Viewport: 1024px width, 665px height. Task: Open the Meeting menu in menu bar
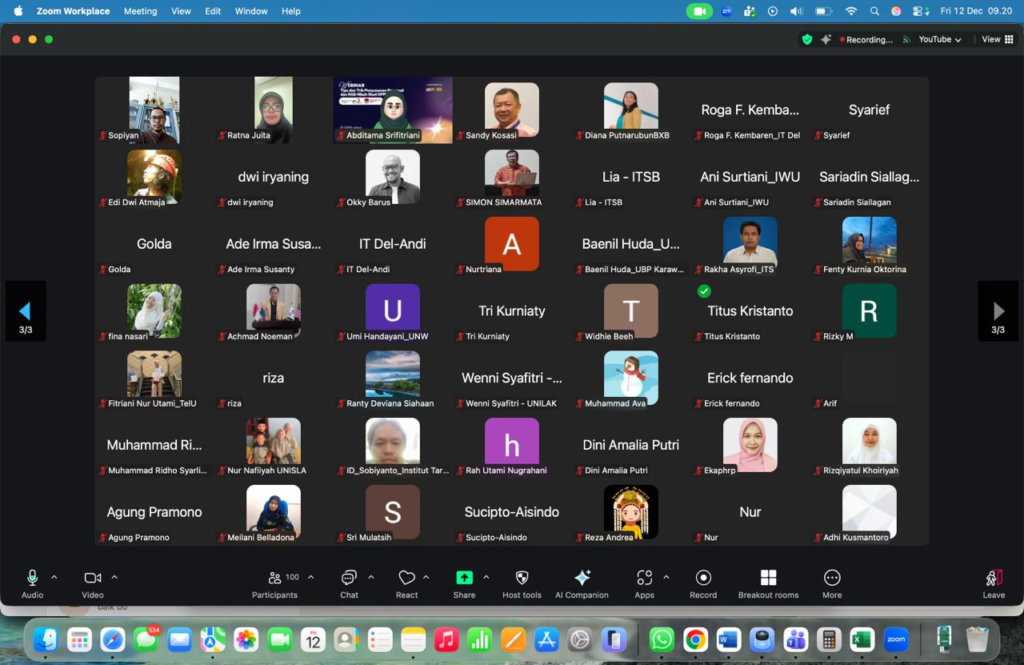click(140, 11)
